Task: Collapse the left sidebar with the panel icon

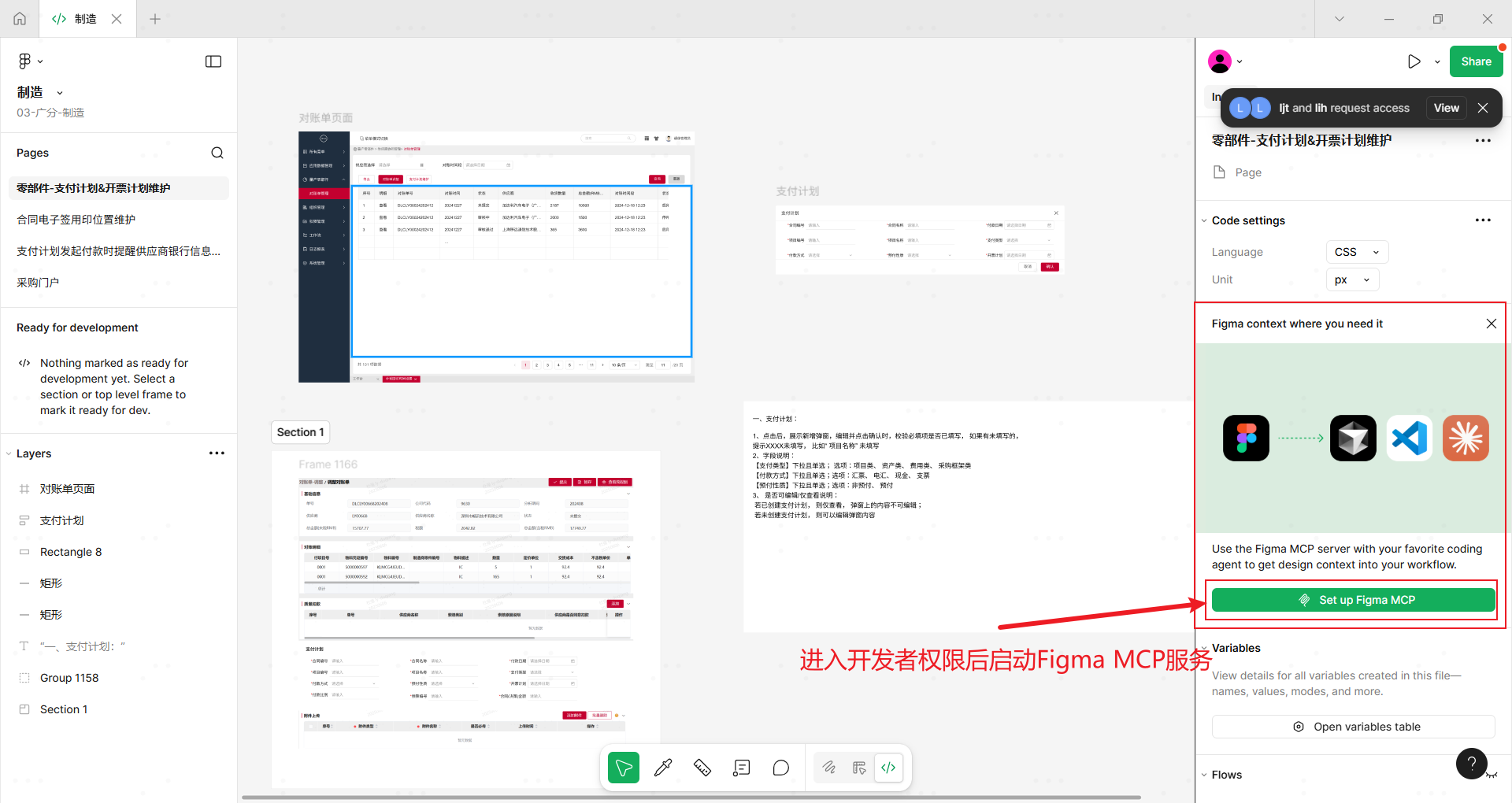Action: point(213,61)
